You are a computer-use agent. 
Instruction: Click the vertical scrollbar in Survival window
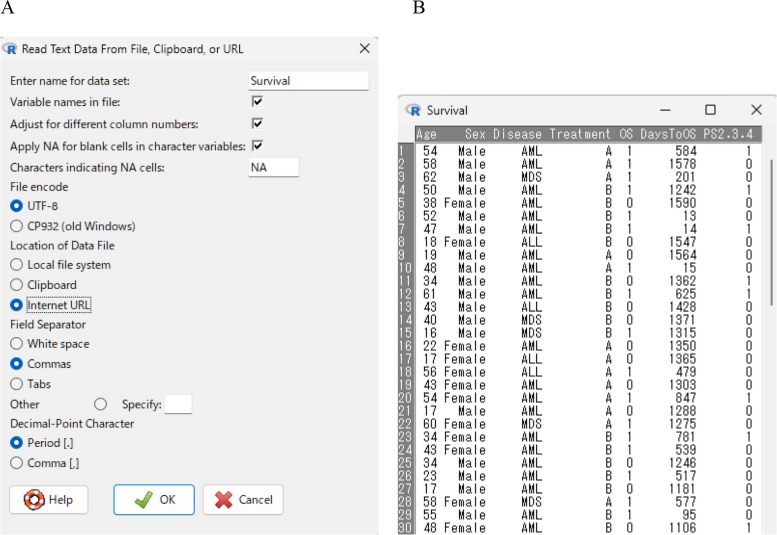(x=771, y=232)
